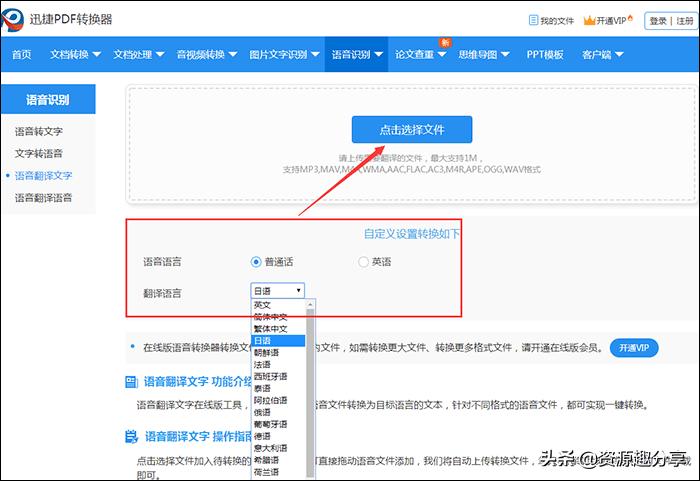
Task: Expand 客户端 menu arrow
Action: pos(619,54)
